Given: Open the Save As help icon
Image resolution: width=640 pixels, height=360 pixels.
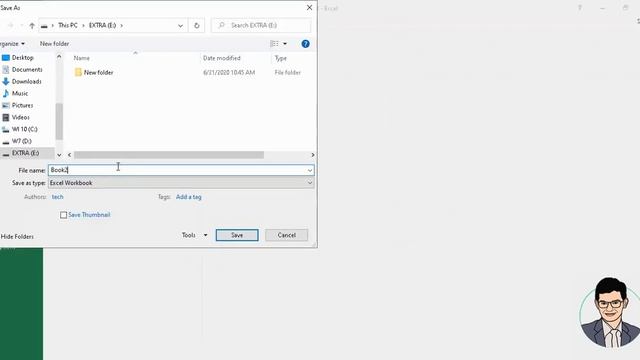Looking at the screenshot, I should tap(305, 44).
